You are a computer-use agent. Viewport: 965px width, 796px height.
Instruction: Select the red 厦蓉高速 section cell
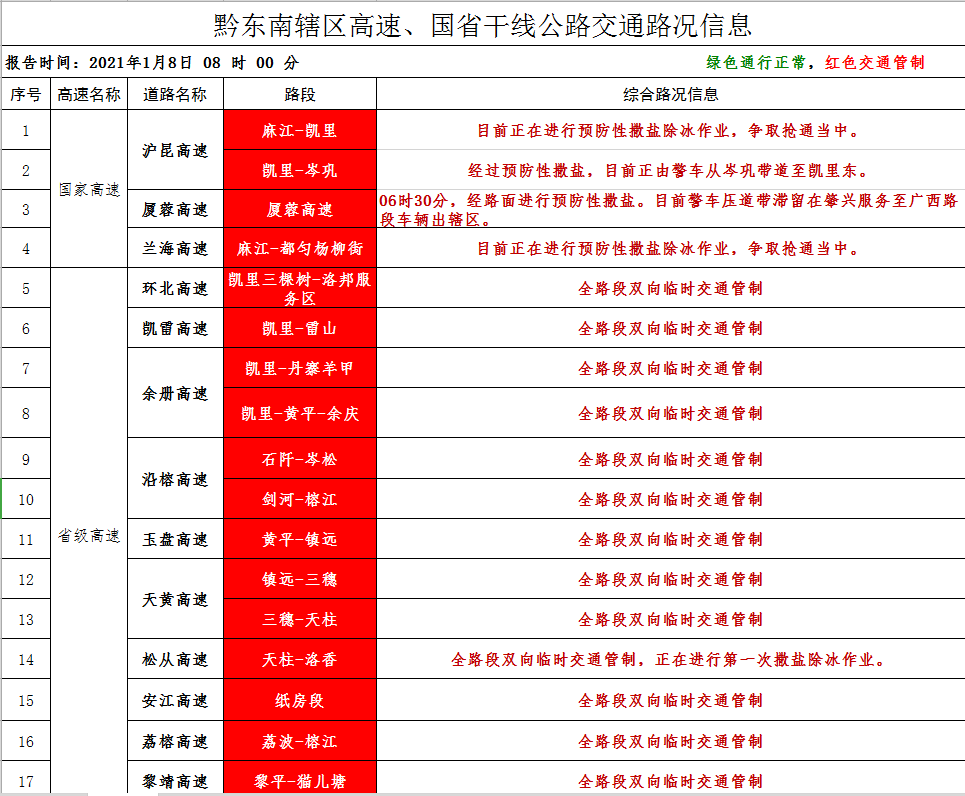300,209
